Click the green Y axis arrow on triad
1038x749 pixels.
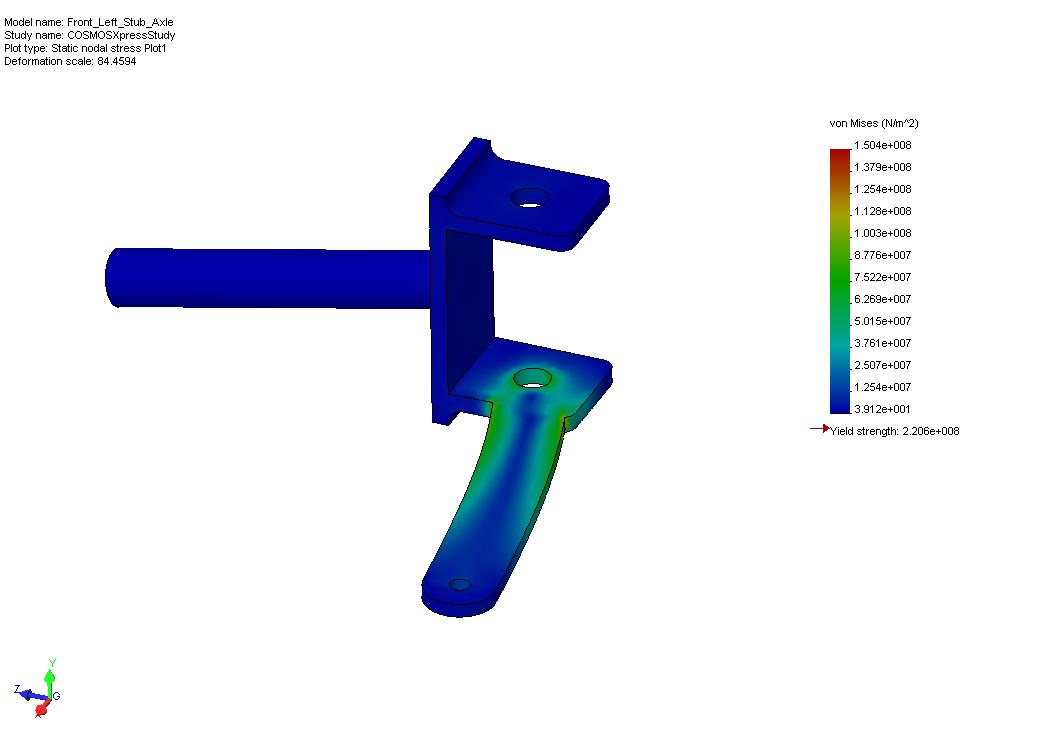click(x=52, y=674)
